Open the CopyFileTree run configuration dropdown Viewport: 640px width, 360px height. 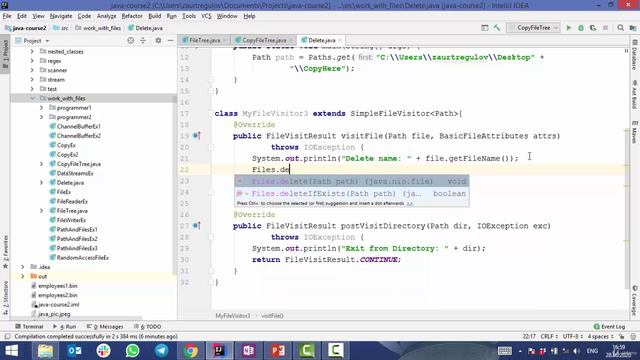coord(533,28)
